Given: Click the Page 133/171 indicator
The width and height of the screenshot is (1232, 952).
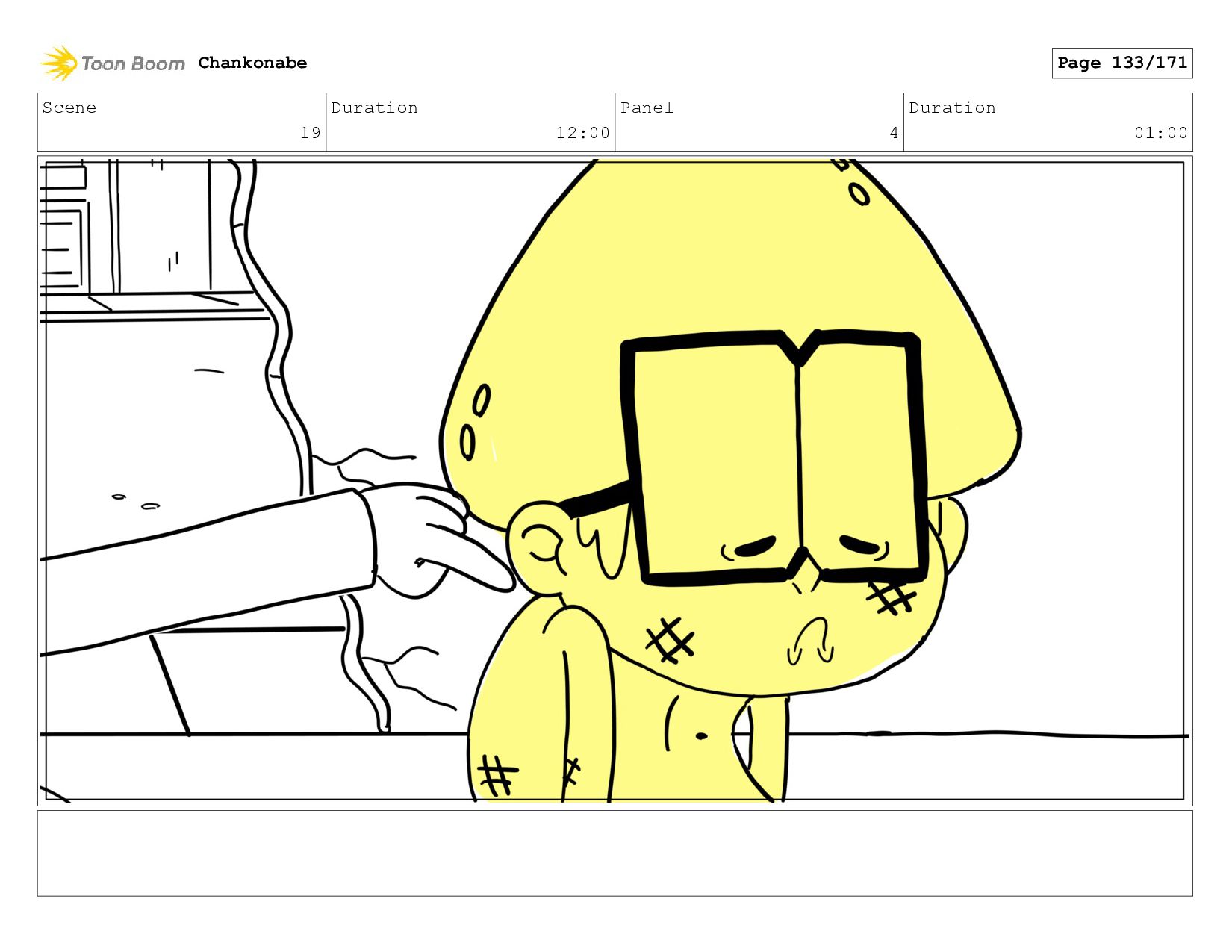Looking at the screenshot, I should 1122,63.
